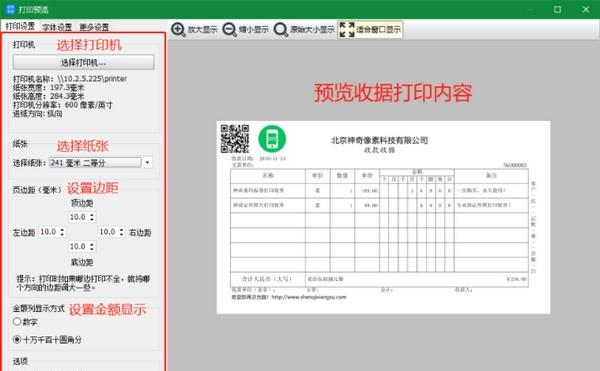Open the 打印设置 tab
This screenshot has width=600, height=371.
[20, 26]
